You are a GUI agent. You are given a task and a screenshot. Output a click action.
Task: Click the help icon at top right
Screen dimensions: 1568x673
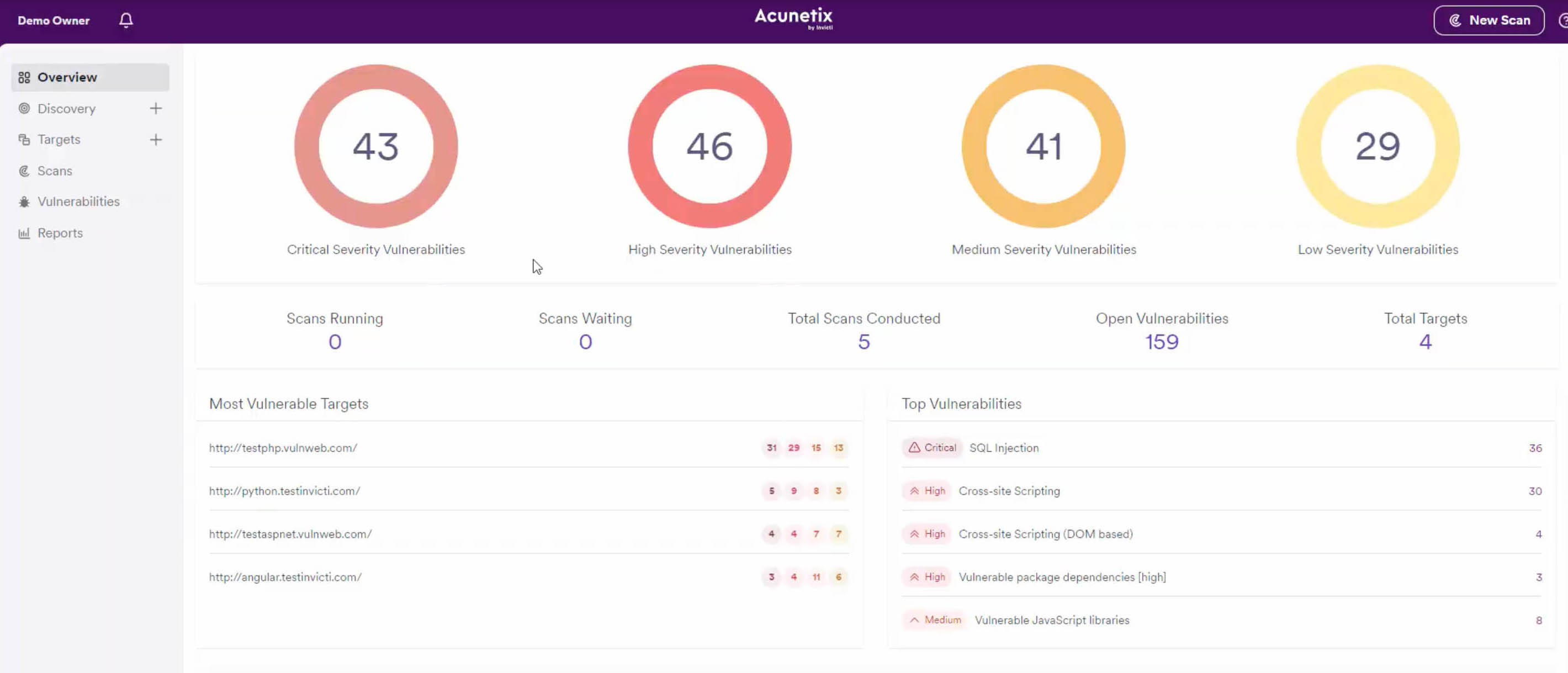pyautogui.click(x=1562, y=20)
